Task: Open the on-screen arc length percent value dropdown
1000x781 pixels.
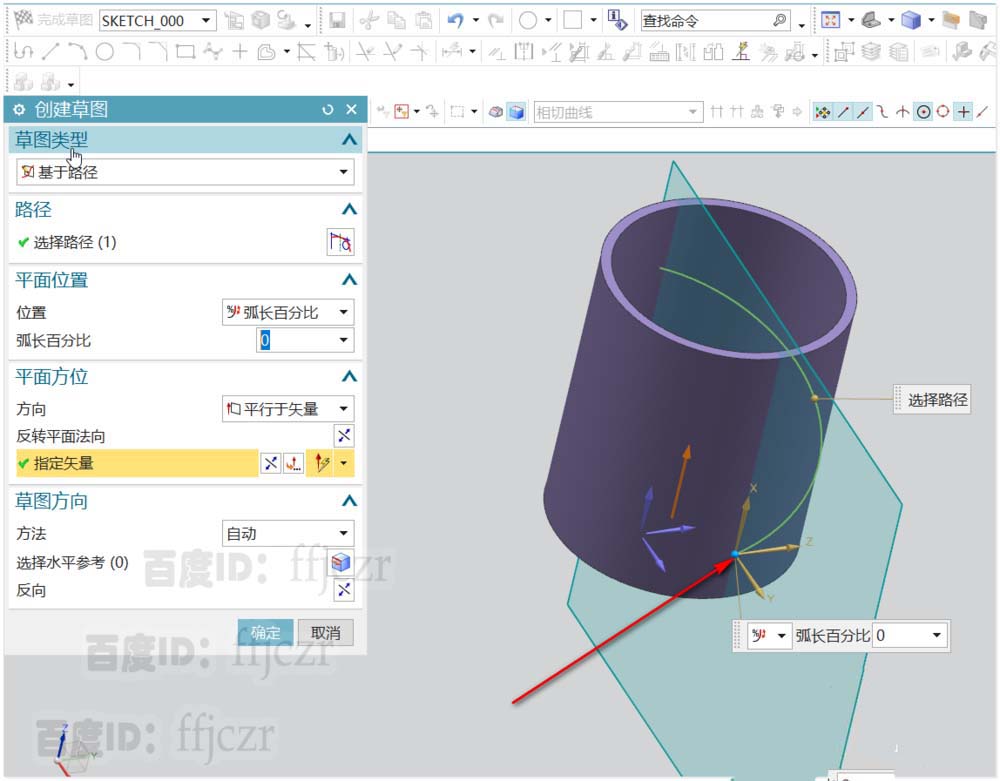Action: point(937,635)
